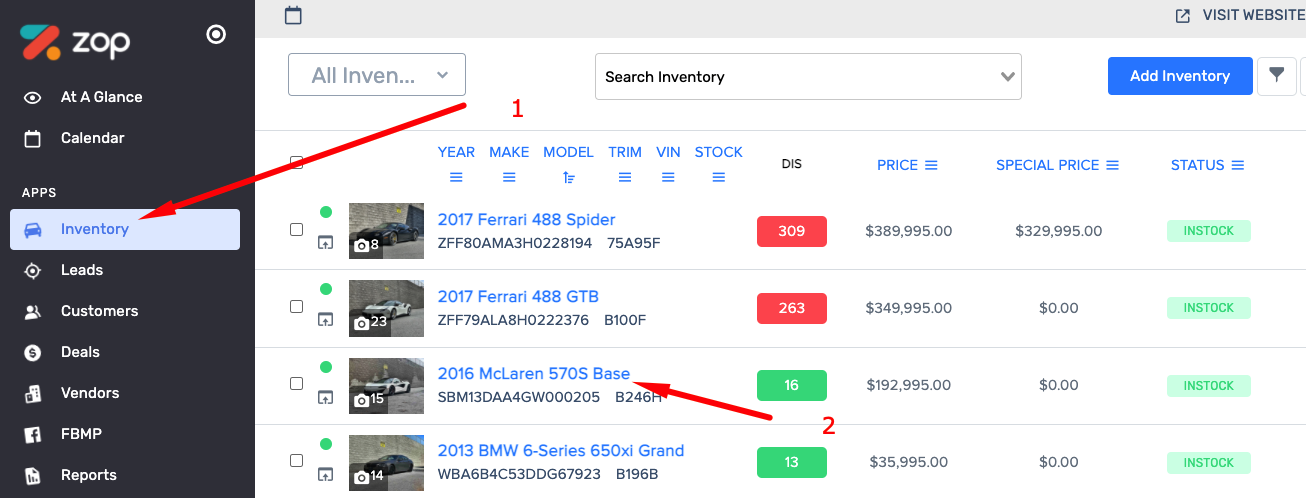
Task: Sort by MODEL column header
Action: click(x=568, y=152)
